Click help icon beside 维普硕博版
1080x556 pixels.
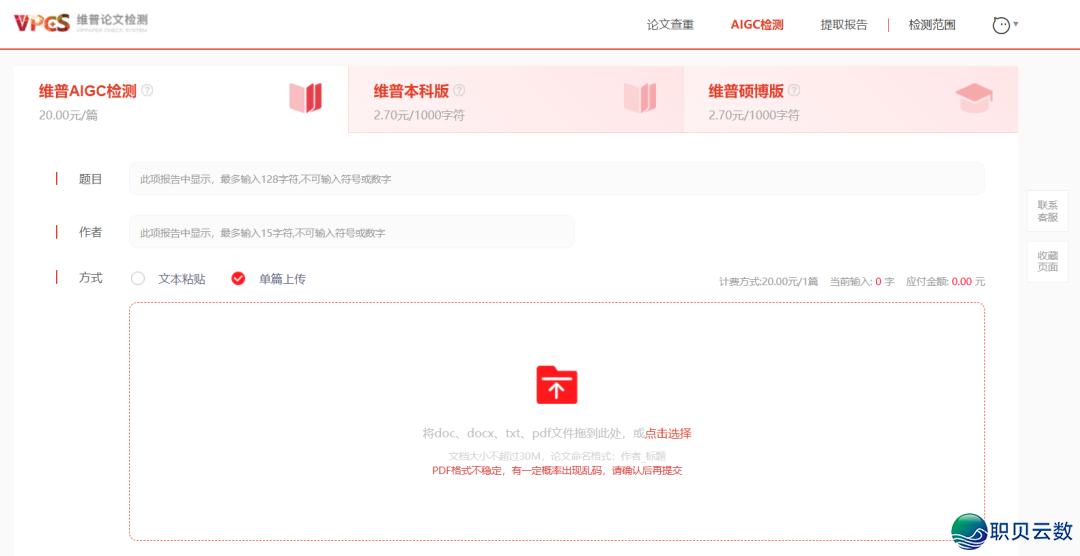[794, 90]
